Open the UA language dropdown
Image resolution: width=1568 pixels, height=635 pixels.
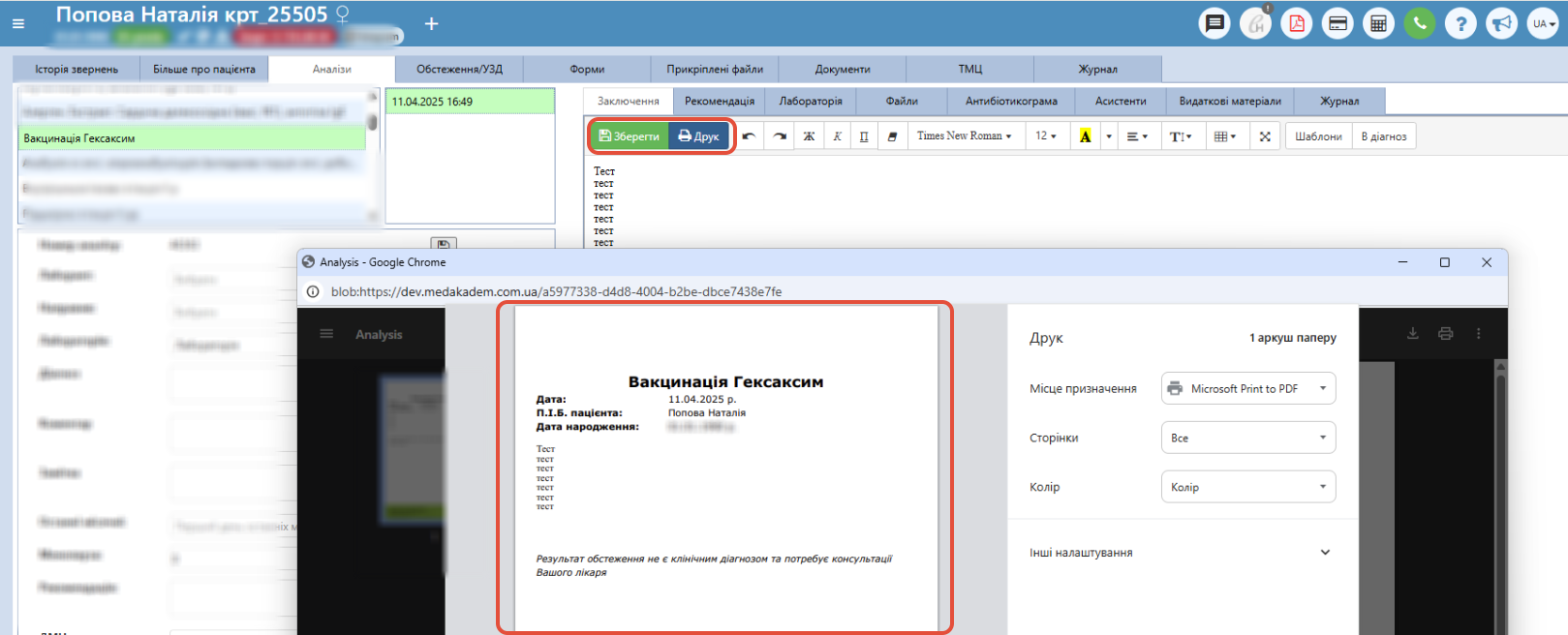coord(1543,23)
